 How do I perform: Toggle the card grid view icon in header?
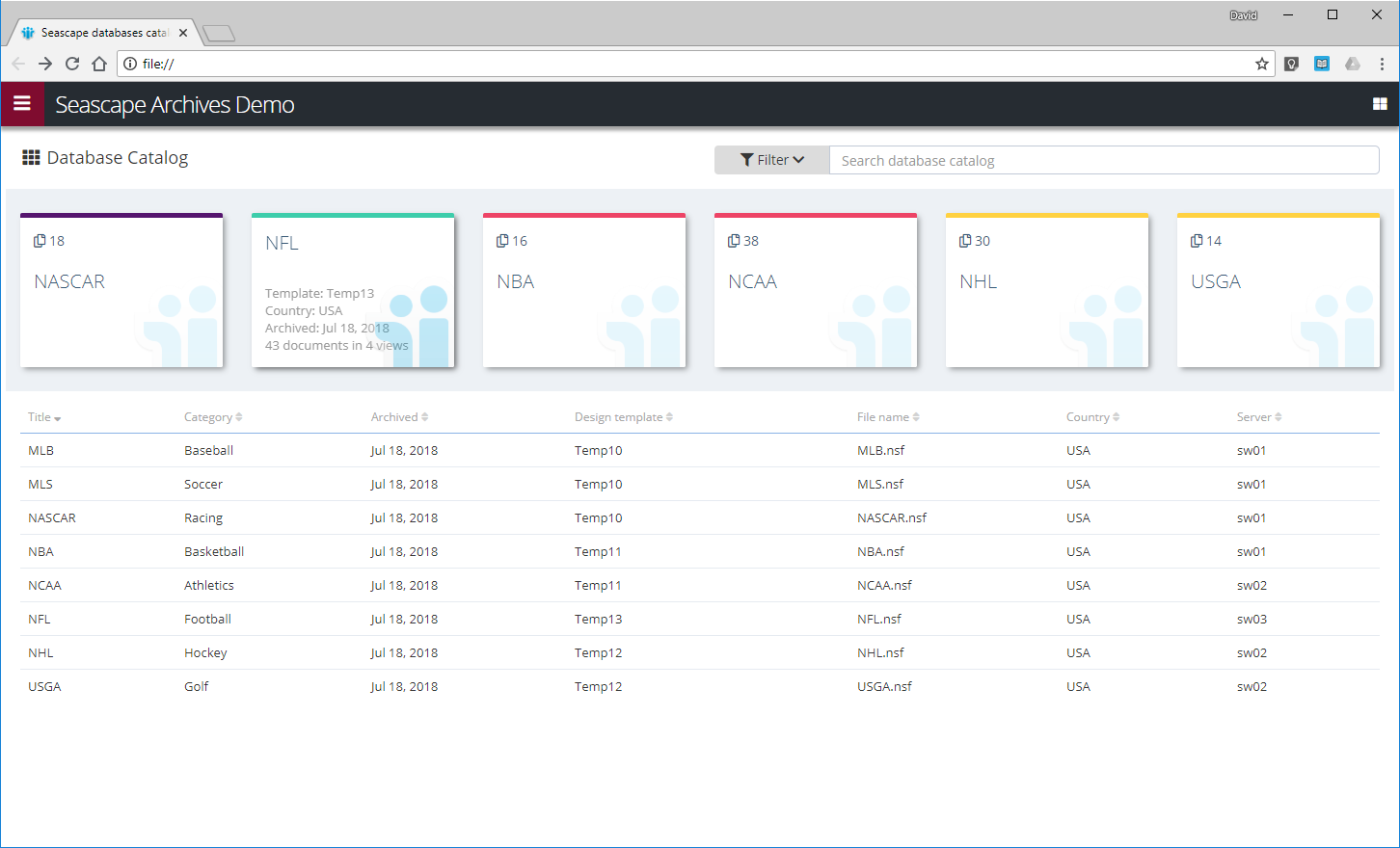click(x=1380, y=104)
